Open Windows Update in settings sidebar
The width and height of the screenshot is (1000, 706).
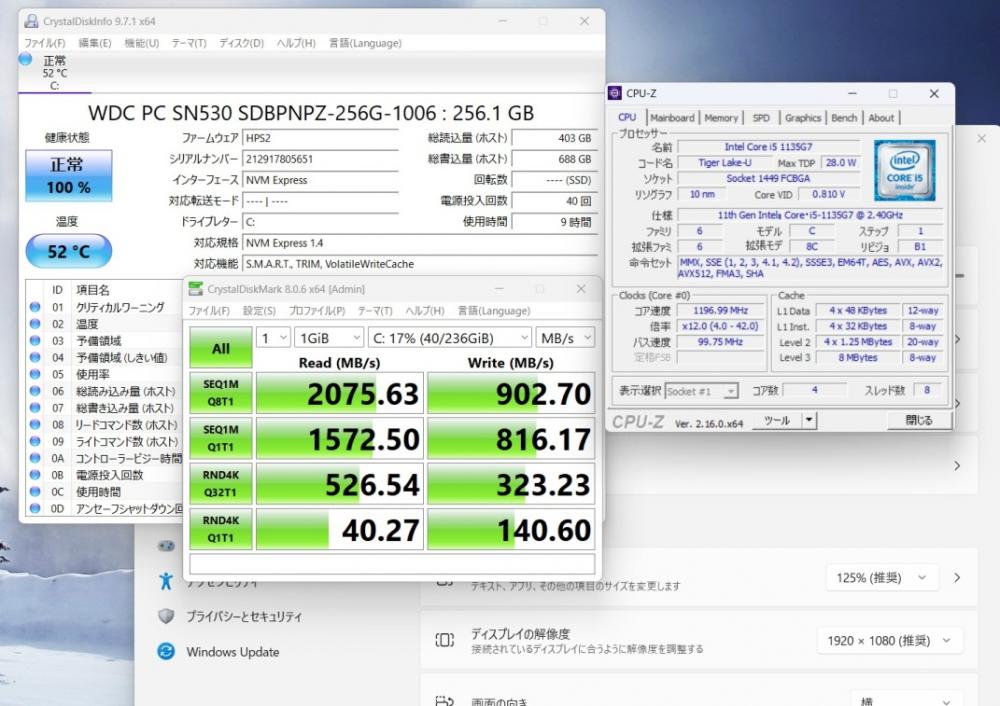coord(232,652)
